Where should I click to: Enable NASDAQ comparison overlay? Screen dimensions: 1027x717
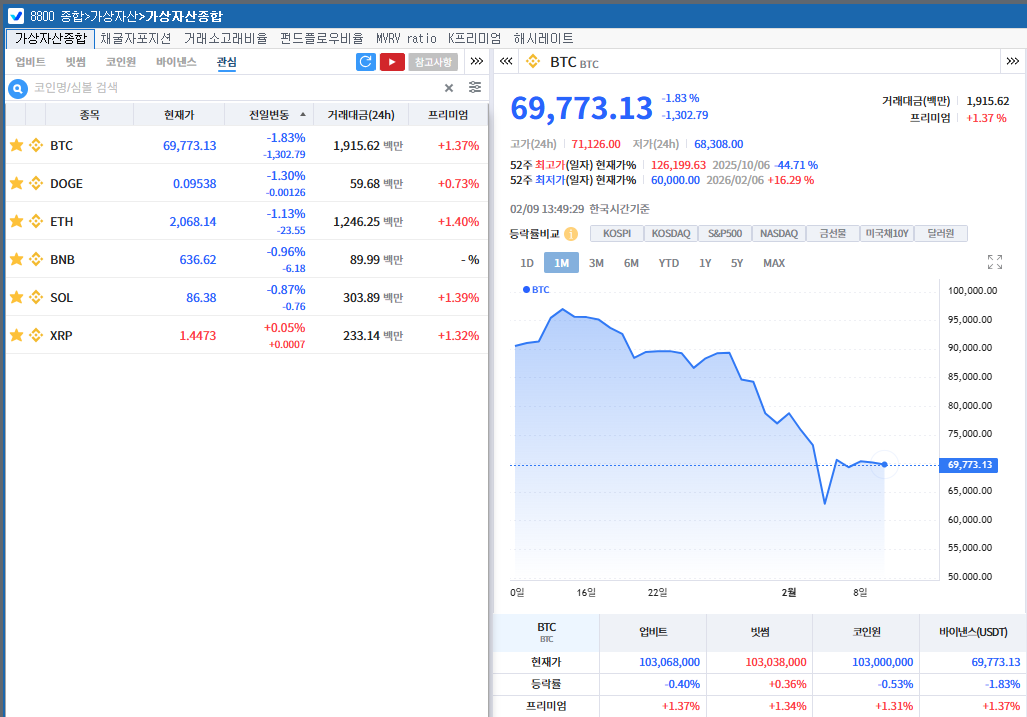(778, 234)
